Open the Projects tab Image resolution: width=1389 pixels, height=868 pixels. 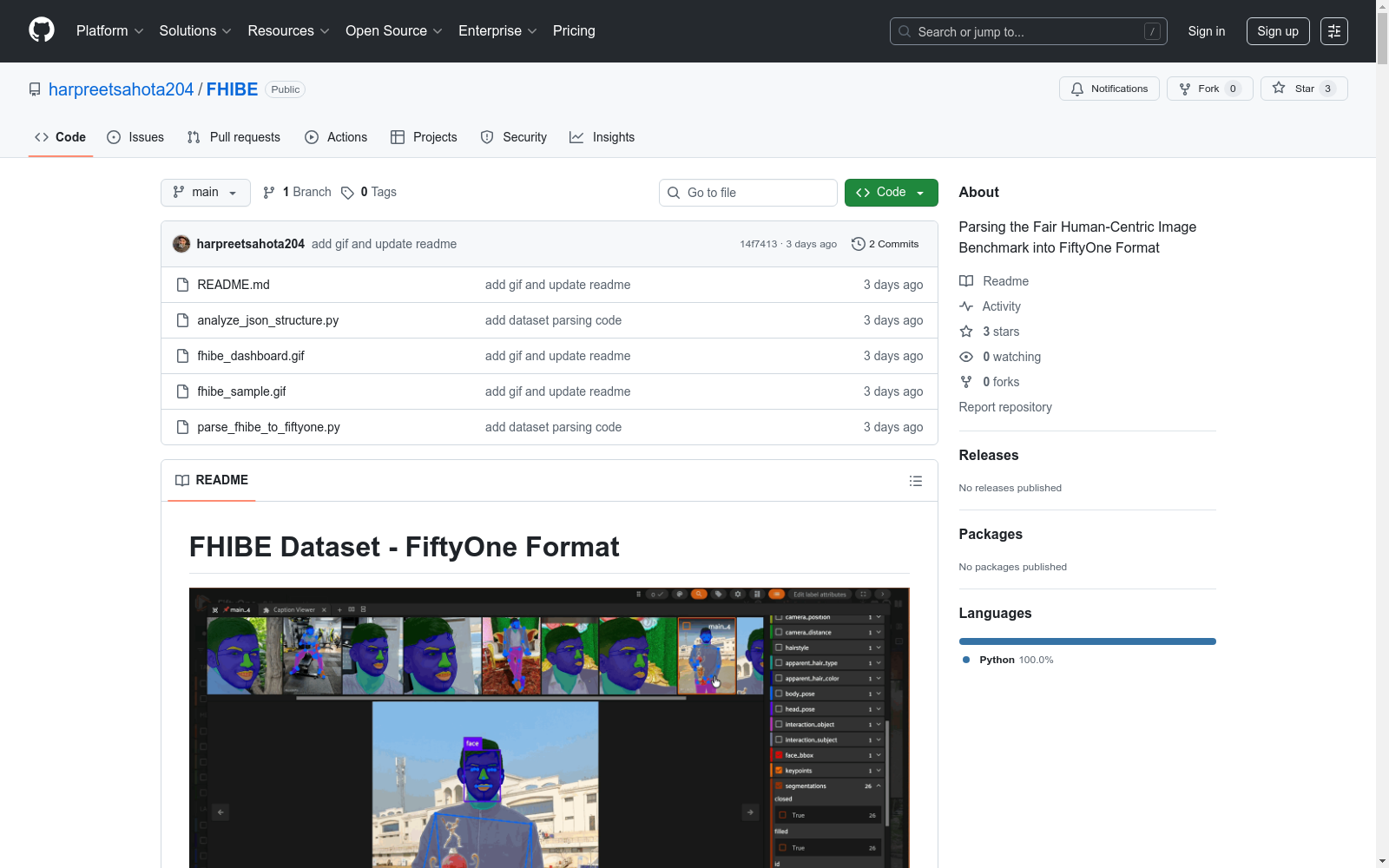(x=424, y=137)
